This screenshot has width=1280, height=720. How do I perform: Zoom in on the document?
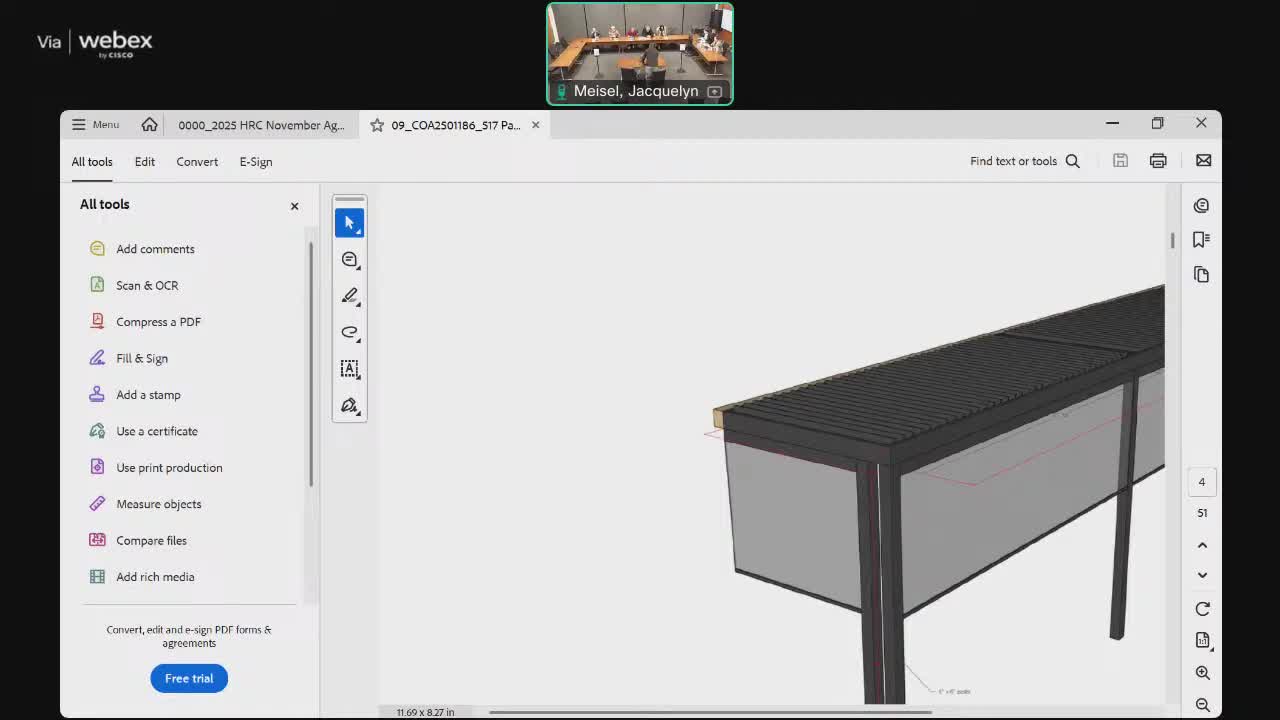(x=1202, y=673)
